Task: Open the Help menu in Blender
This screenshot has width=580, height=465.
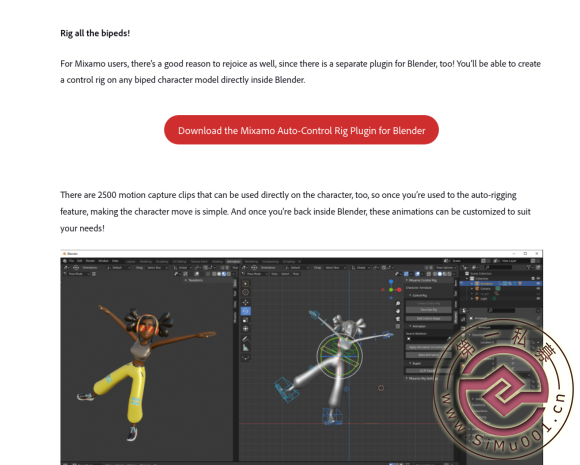Action: point(115,261)
